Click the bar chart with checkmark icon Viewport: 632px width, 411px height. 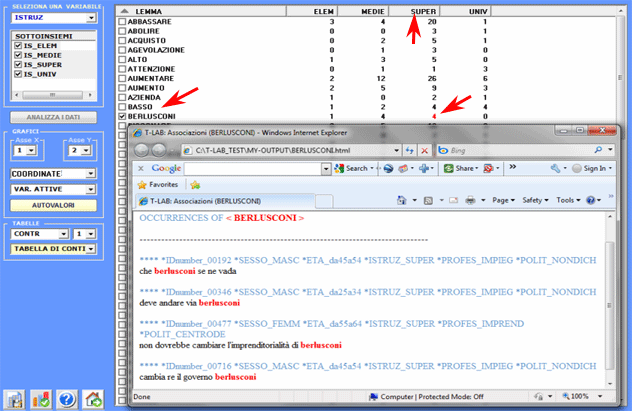pyautogui.click(x=41, y=399)
